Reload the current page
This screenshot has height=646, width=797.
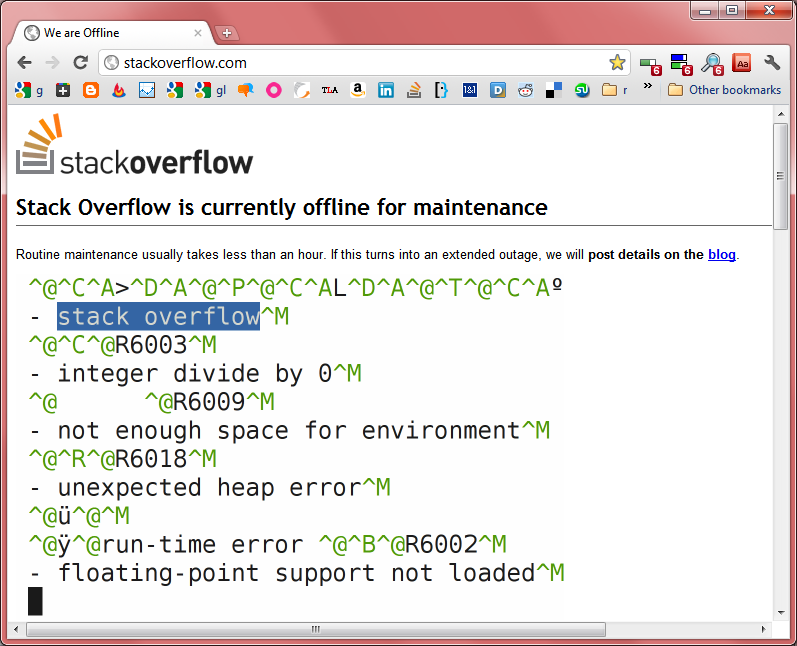pos(80,62)
